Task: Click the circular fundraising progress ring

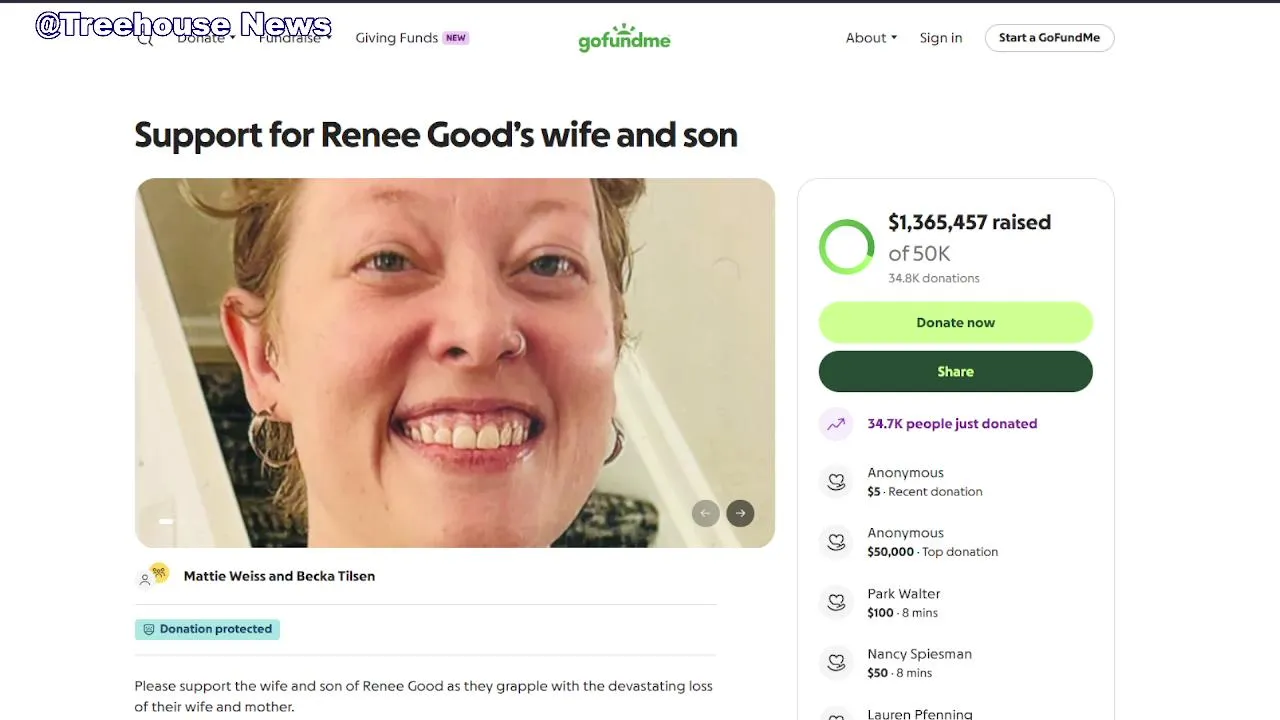Action: tap(846, 246)
